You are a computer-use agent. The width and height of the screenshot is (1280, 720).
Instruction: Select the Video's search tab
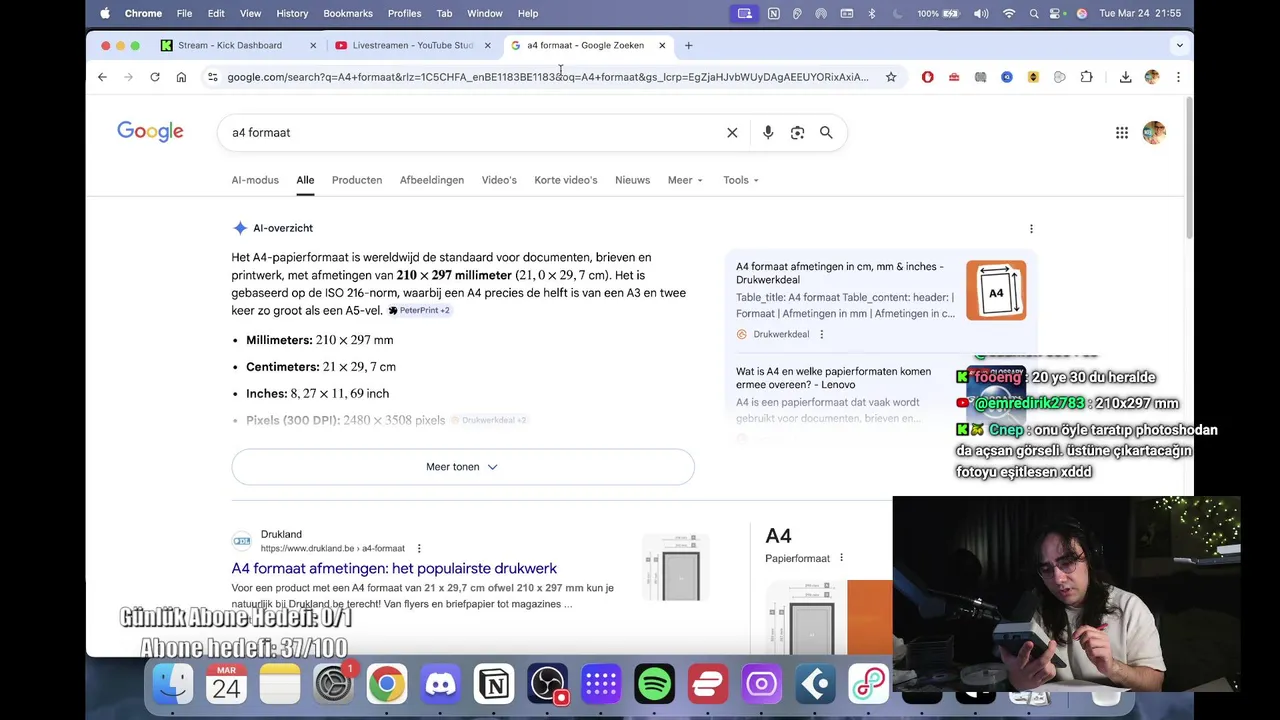[x=499, y=180]
